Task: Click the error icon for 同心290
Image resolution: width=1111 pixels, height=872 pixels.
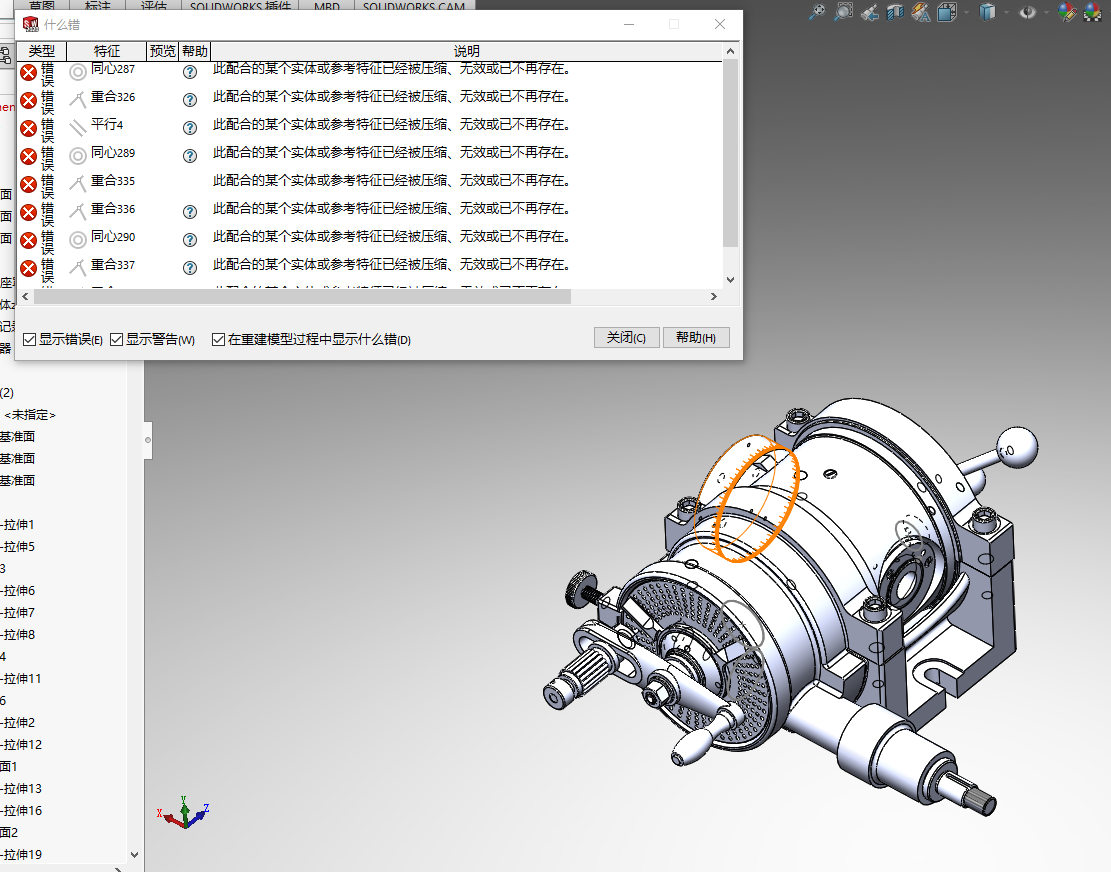Action: pyautogui.click(x=28, y=240)
